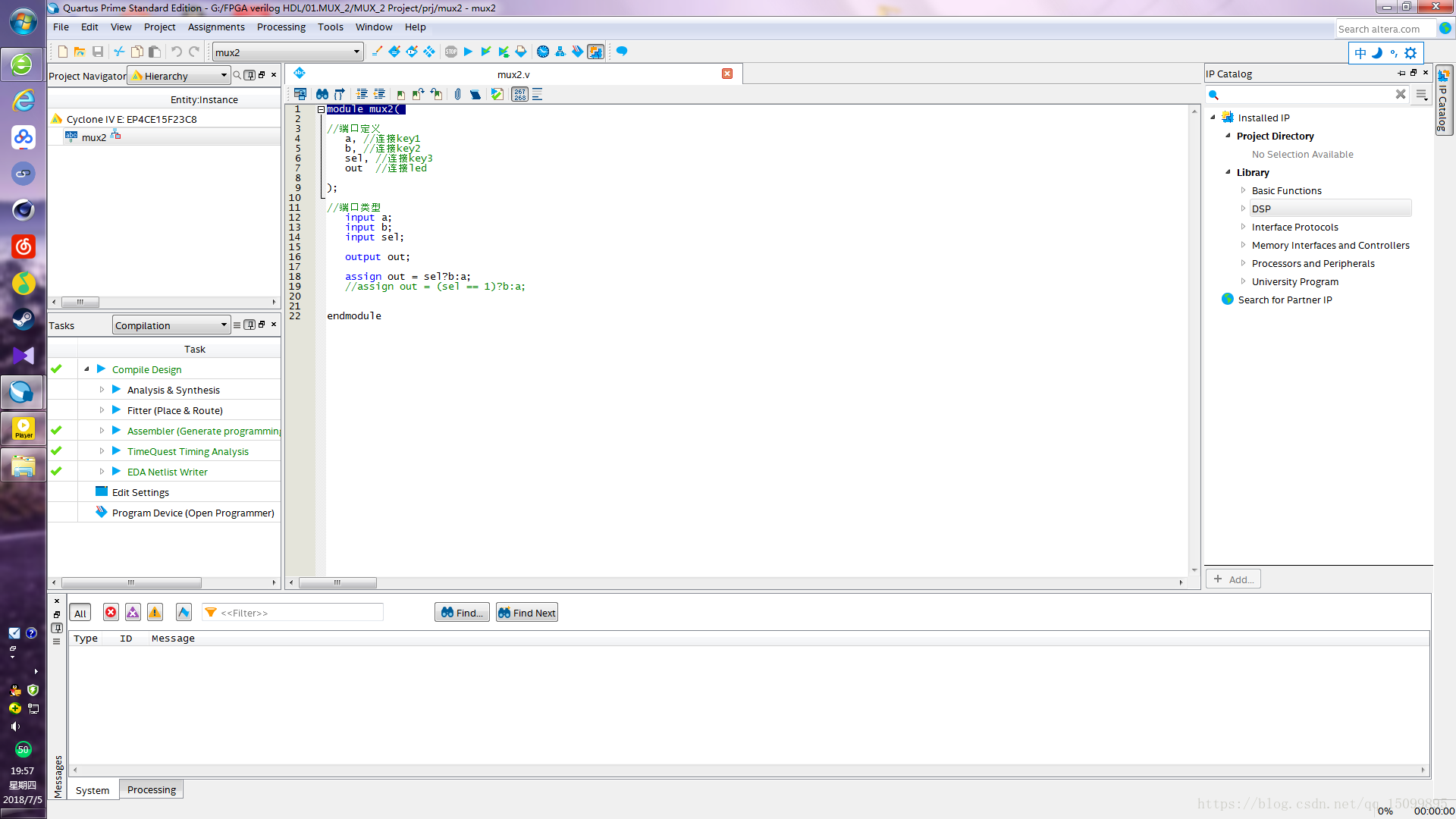1456x819 pixels.
Task: Click the Tasks panel horizontal scrollbar thumb
Action: (x=131, y=582)
